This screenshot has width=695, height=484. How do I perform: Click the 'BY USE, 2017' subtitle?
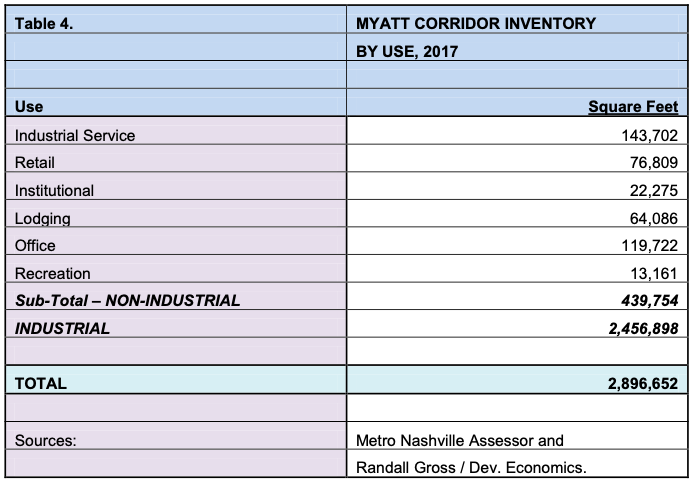coord(407,51)
